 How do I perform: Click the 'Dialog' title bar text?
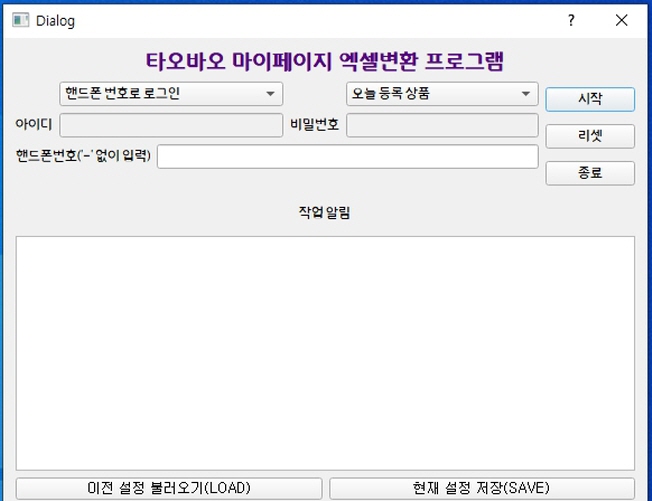pyautogui.click(x=55, y=21)
